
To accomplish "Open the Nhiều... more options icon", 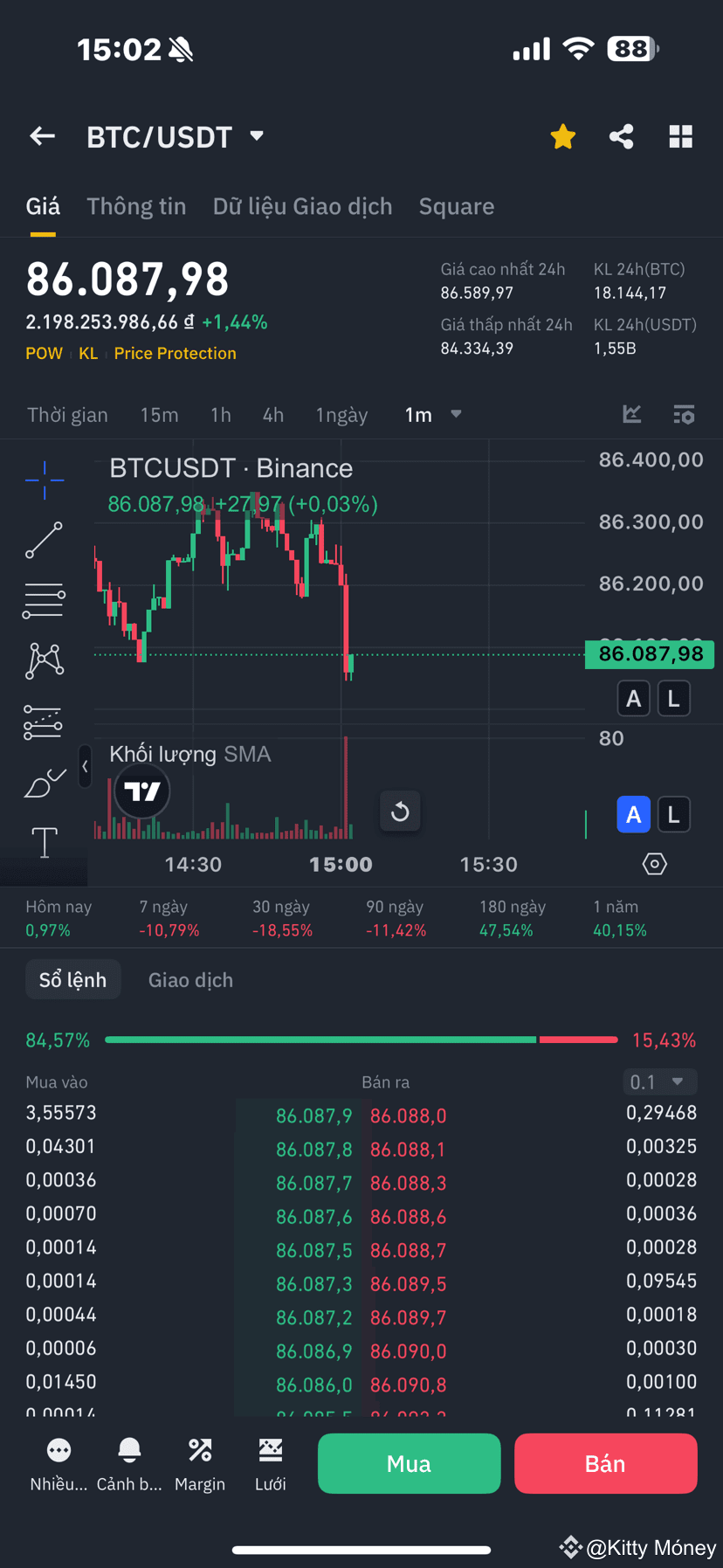I will [x=59, y=1451].
